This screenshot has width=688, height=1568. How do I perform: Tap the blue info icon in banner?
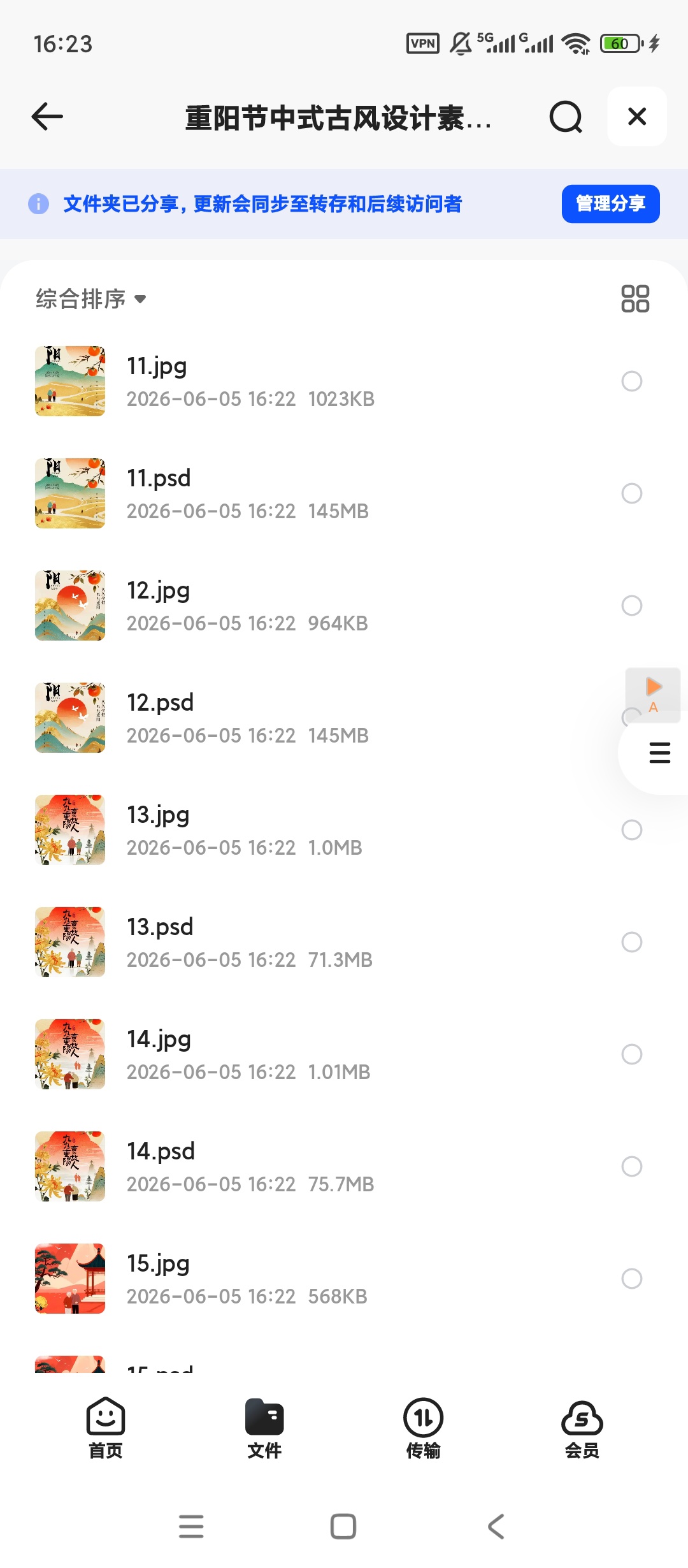pyautogui.click(x=39, y=204)
